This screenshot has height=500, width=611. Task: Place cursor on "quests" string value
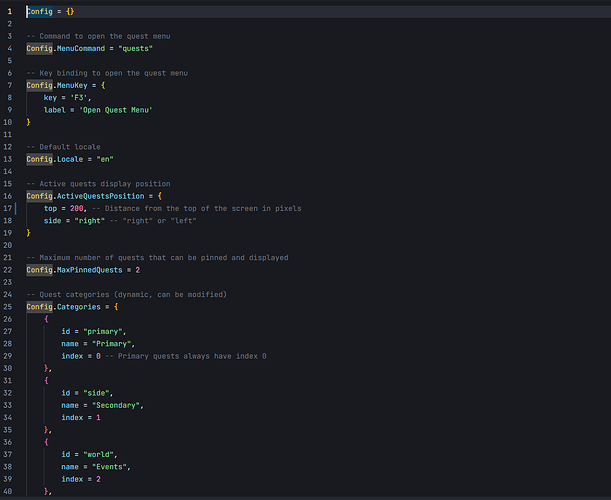pyautogui.click(x=135, y=49)
